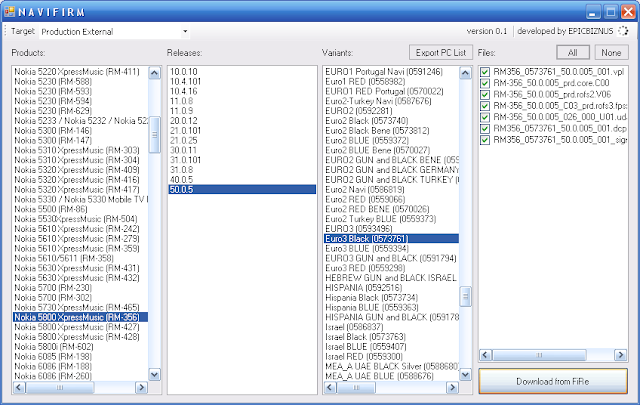Click Files list scroll right arrow
Viewport: 640px width, 405px height.
pyautogui.click(x=621, y=355)
